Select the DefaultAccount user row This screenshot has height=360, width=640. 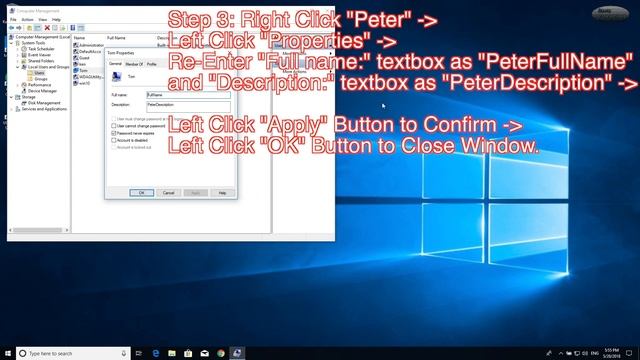87,52
